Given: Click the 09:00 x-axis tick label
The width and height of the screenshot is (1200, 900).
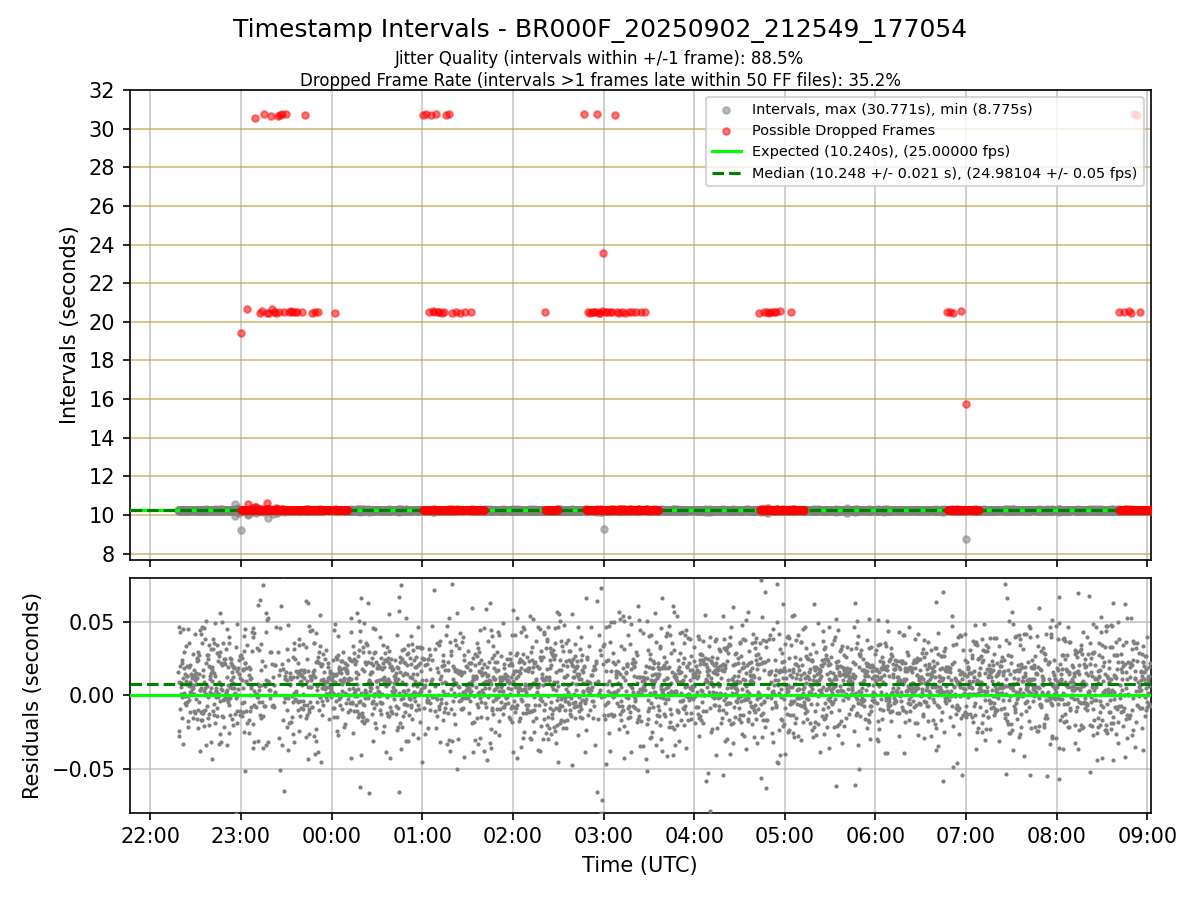Looking at the screenshot, I should tap(1147, 837).
